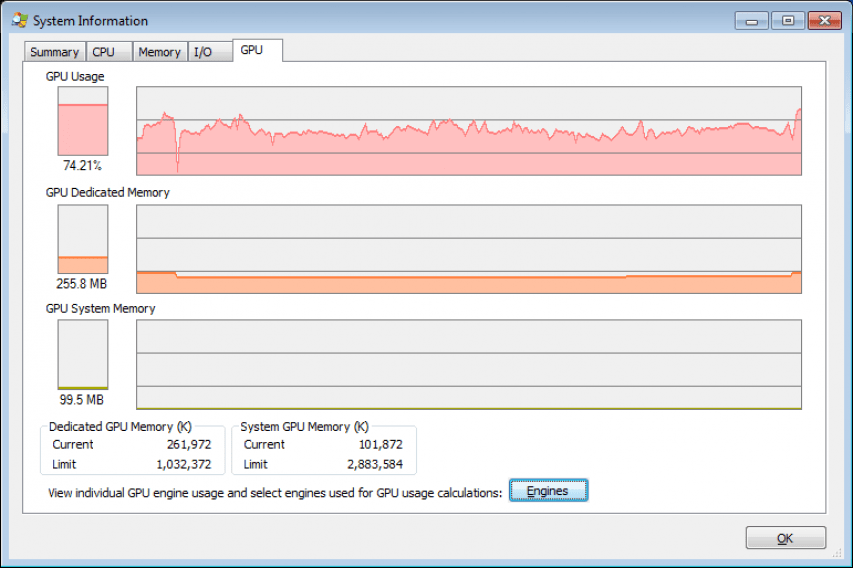This screenshot has height=568, width=853.
Task: Click the GPU Dedicated Memory history graph
Action: click(468, 249)
